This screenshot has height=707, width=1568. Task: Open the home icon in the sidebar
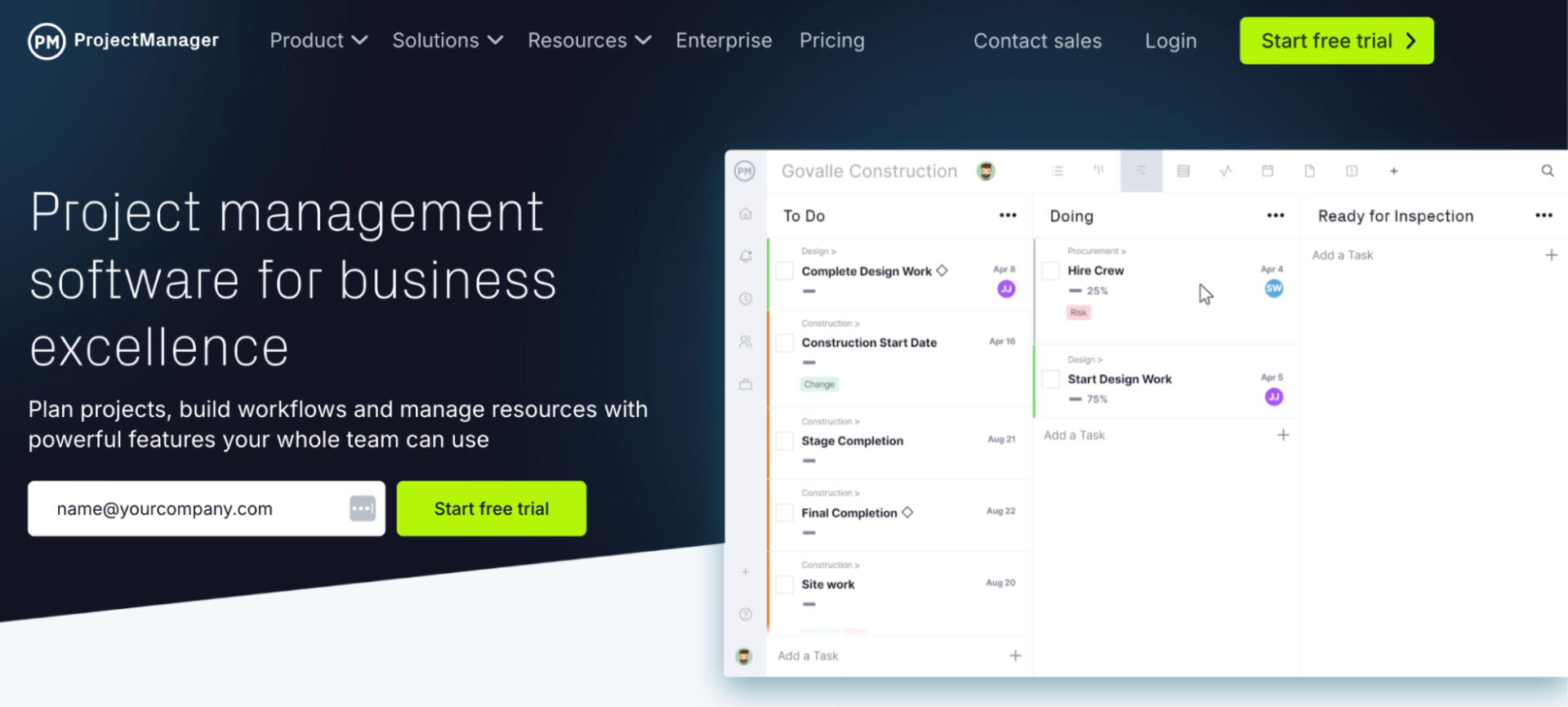click(746, 214)
